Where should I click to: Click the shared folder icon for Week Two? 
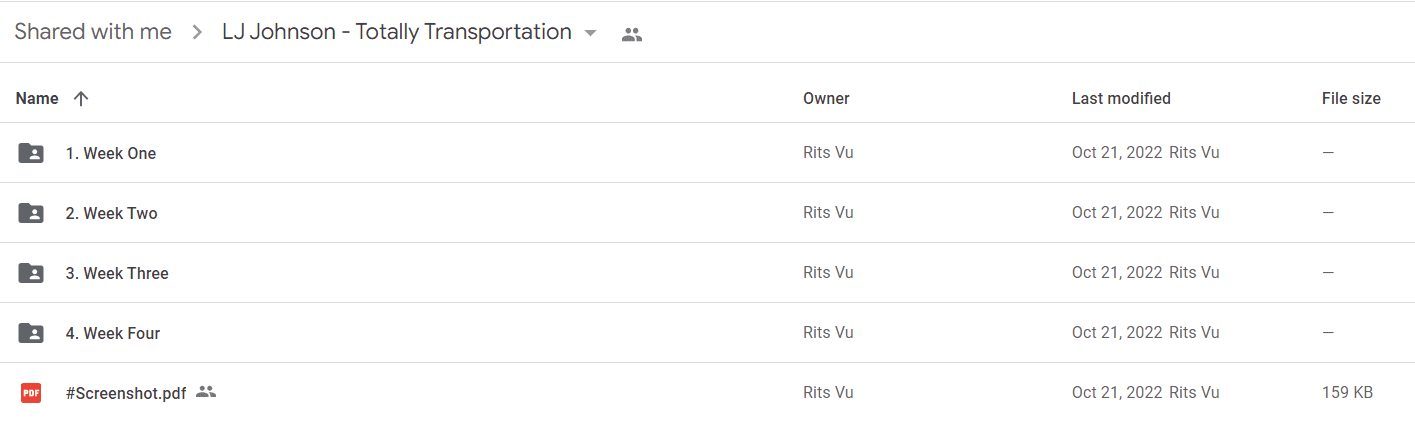click(31, 213)
